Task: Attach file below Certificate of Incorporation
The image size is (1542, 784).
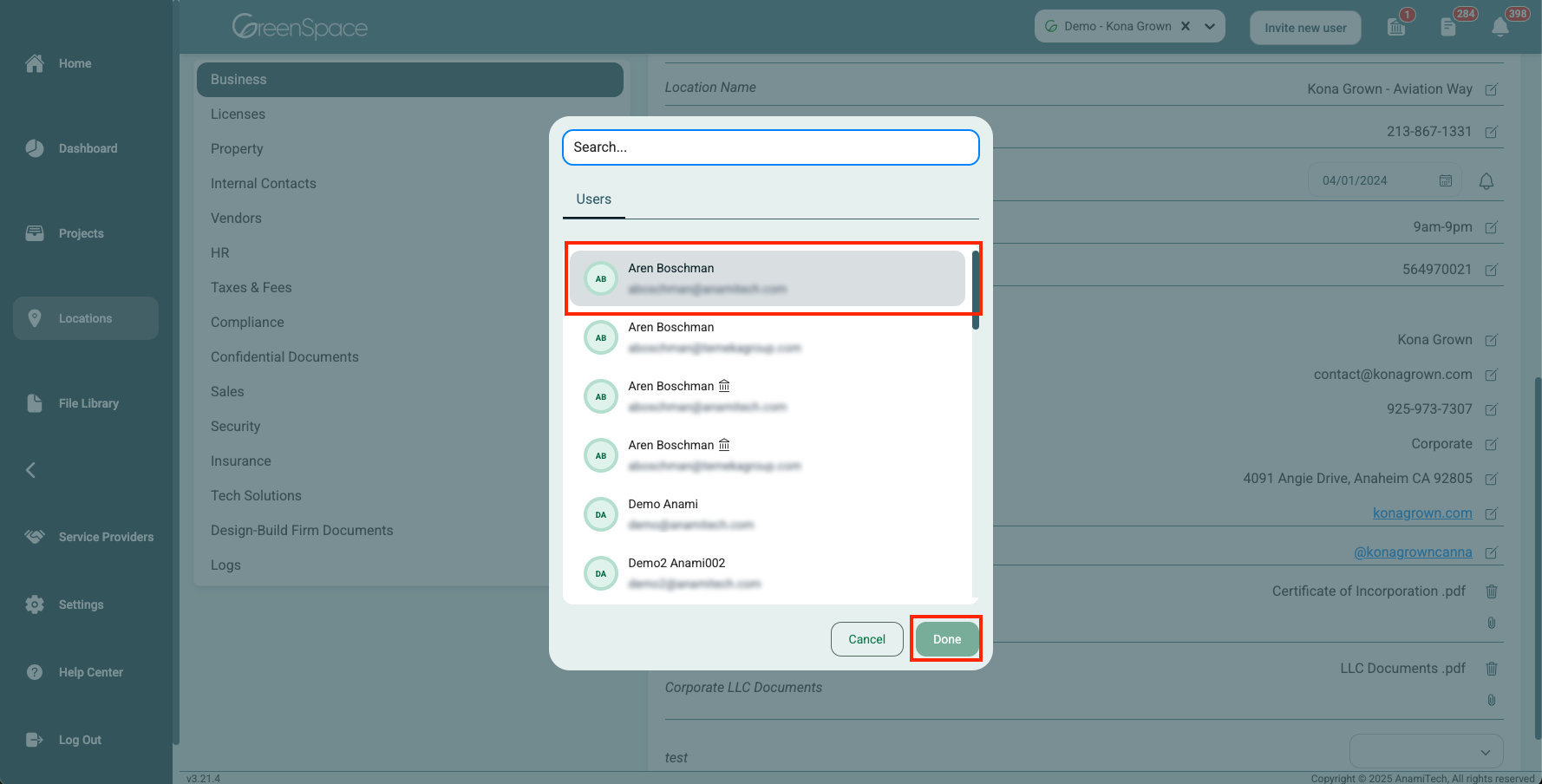Action: (1492, 623)
